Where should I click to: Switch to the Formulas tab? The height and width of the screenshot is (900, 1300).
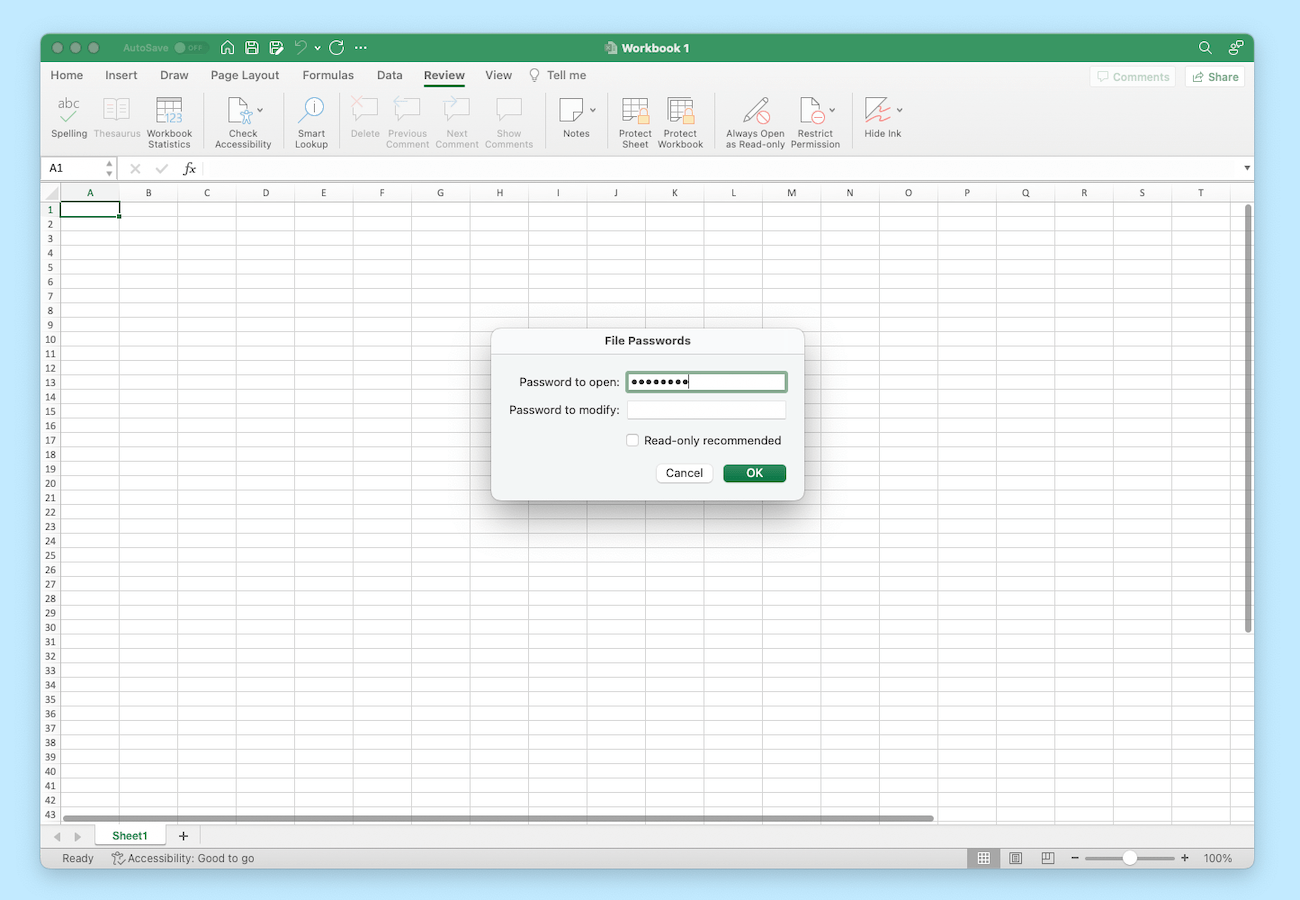click(x=328, y=75)
